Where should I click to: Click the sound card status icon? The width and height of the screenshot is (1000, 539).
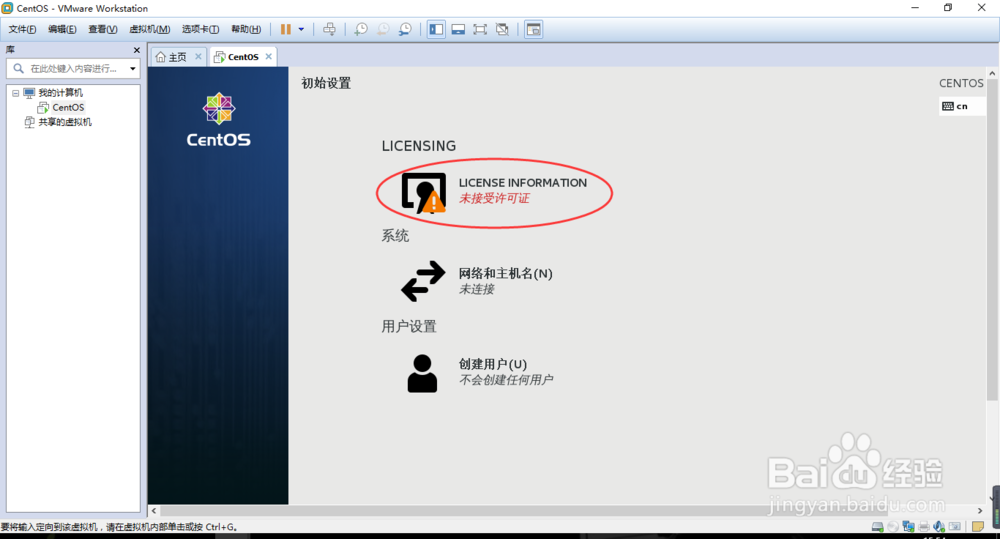point(939,527)
